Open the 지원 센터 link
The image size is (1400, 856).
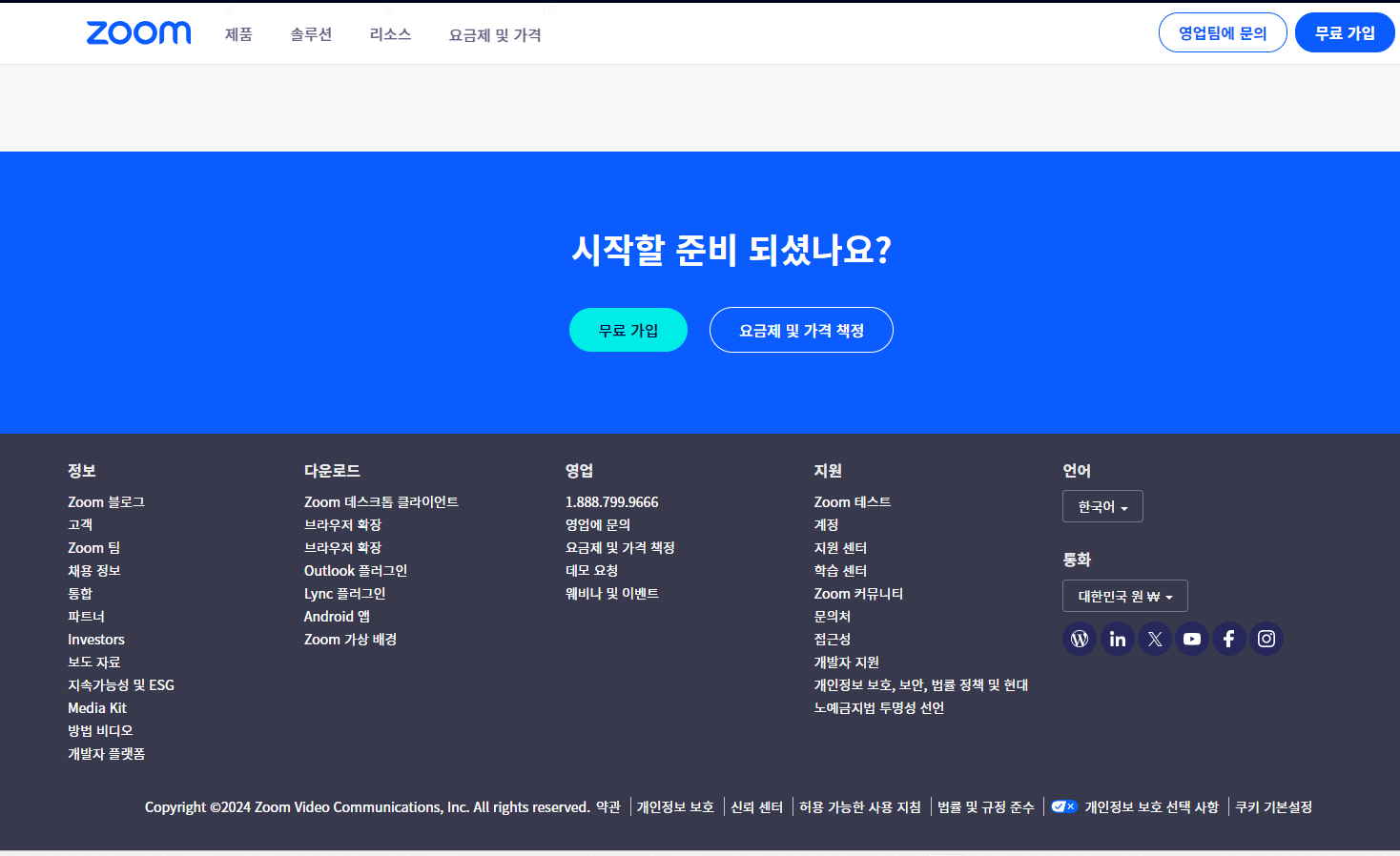(840, 547)
